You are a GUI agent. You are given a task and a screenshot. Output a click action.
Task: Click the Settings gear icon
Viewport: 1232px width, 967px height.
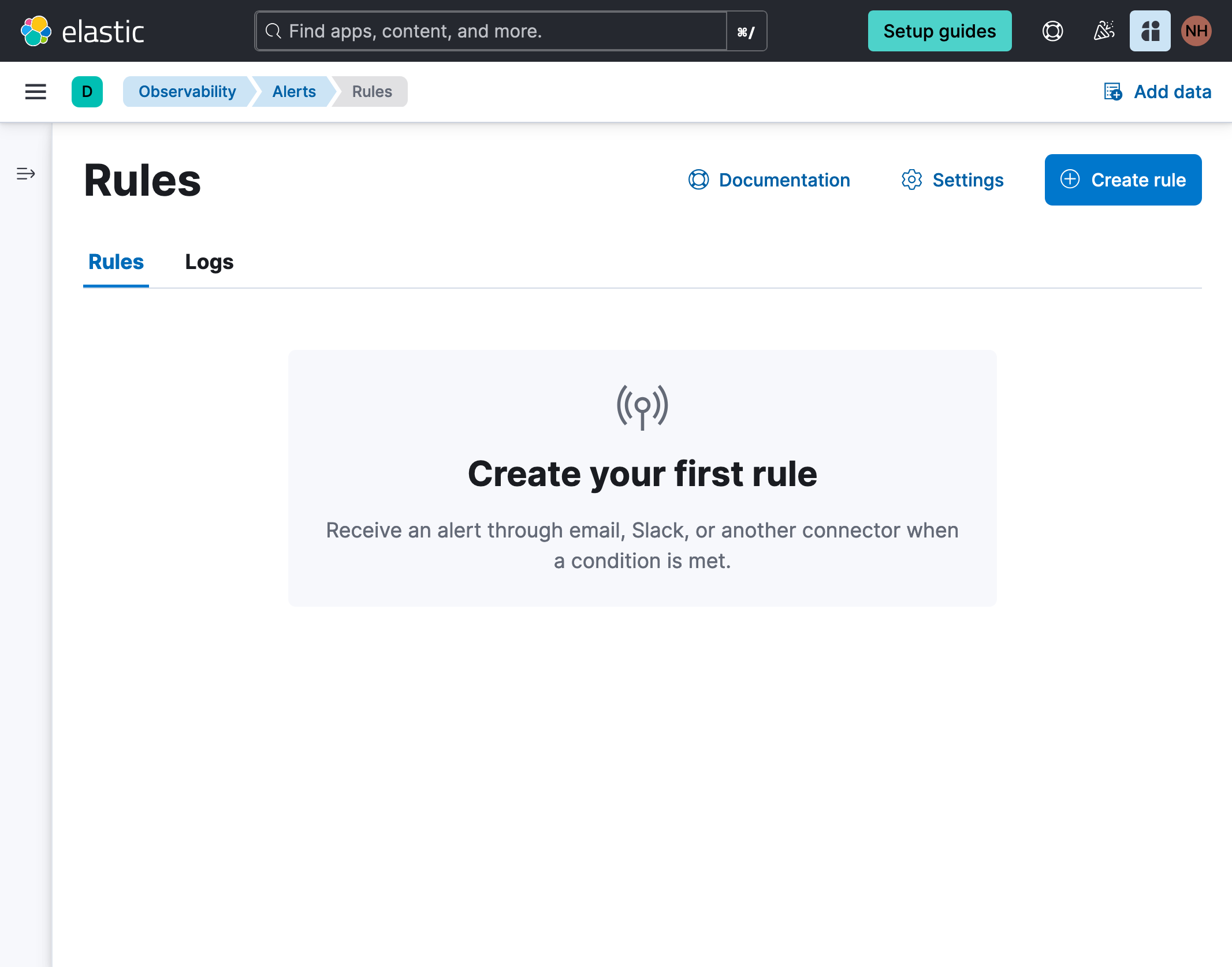point(911,180)
